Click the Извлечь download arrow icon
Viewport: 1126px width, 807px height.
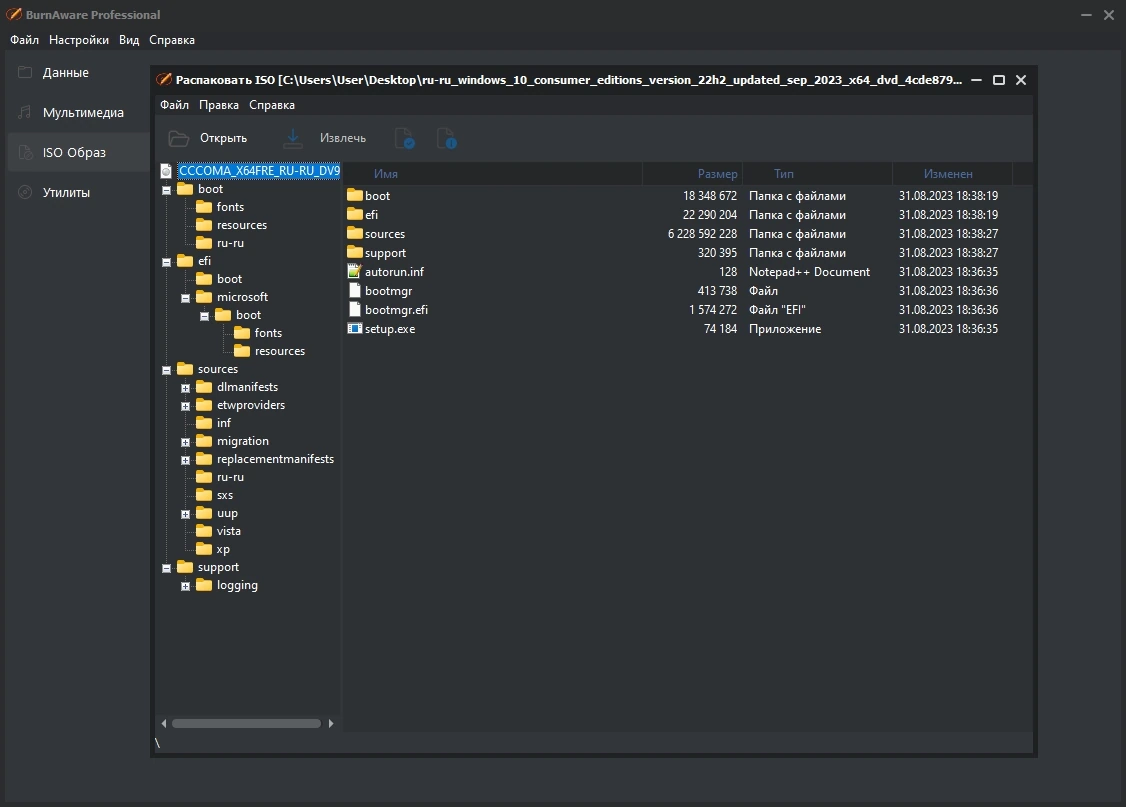coord(293,138)
